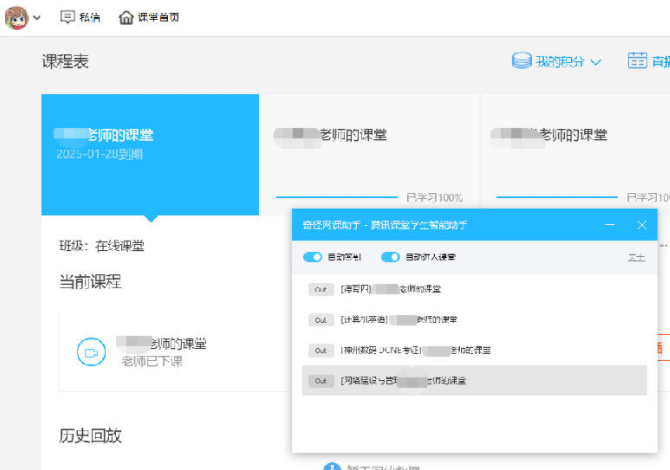
Task: Click the second card's 已学习100% progress bar
Action: [x=337, y=197]
